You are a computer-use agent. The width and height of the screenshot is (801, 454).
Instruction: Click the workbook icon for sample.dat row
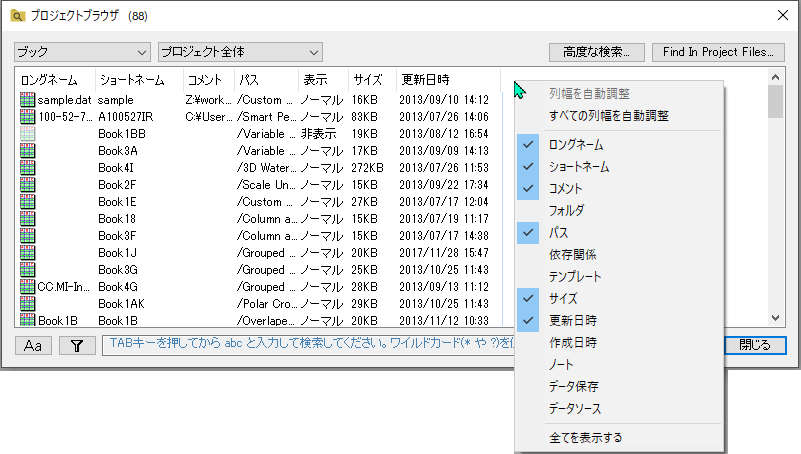click(x=28, y=100)
